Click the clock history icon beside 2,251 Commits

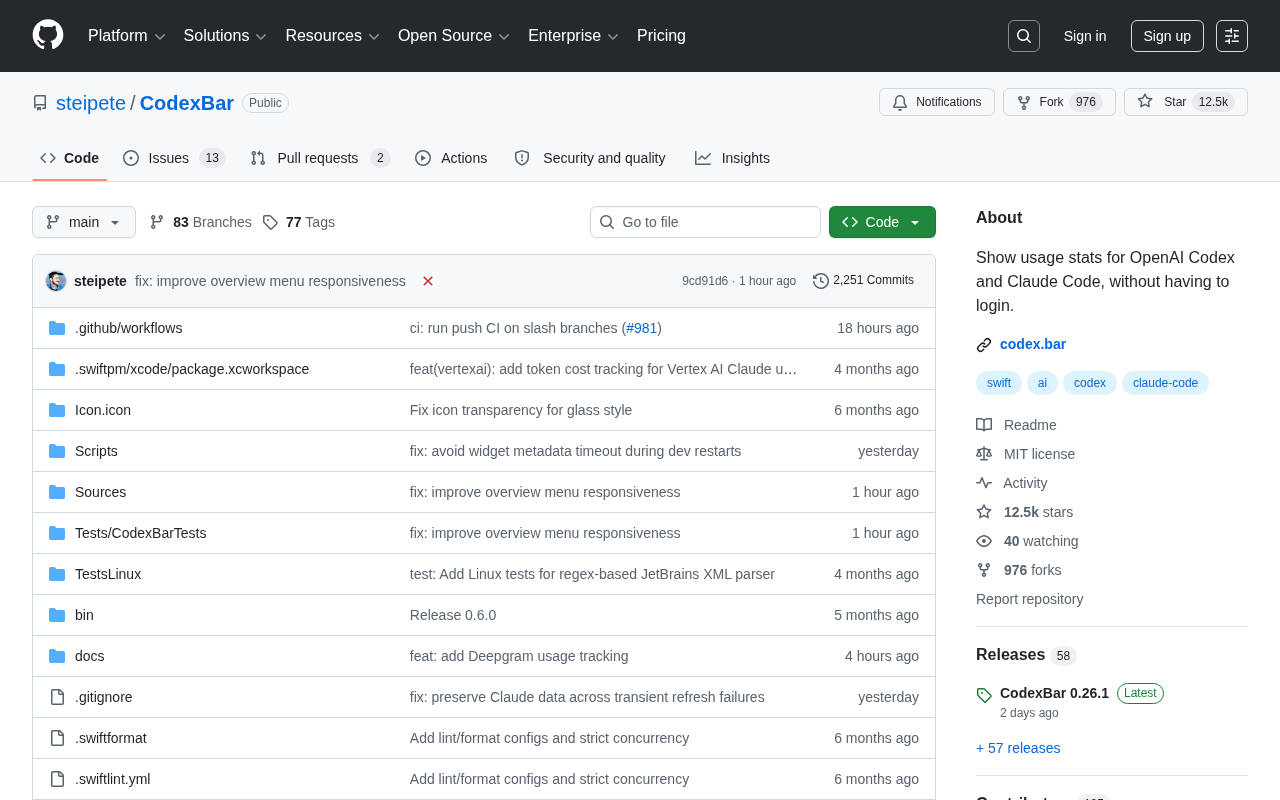[821, 281]
